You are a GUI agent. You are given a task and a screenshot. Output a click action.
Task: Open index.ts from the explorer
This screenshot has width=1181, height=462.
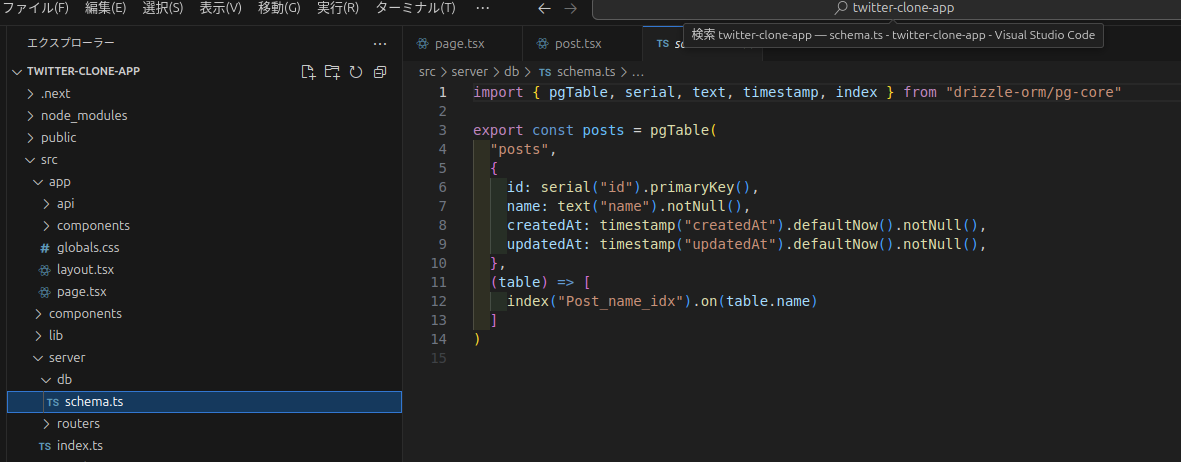tap(205, 446)
